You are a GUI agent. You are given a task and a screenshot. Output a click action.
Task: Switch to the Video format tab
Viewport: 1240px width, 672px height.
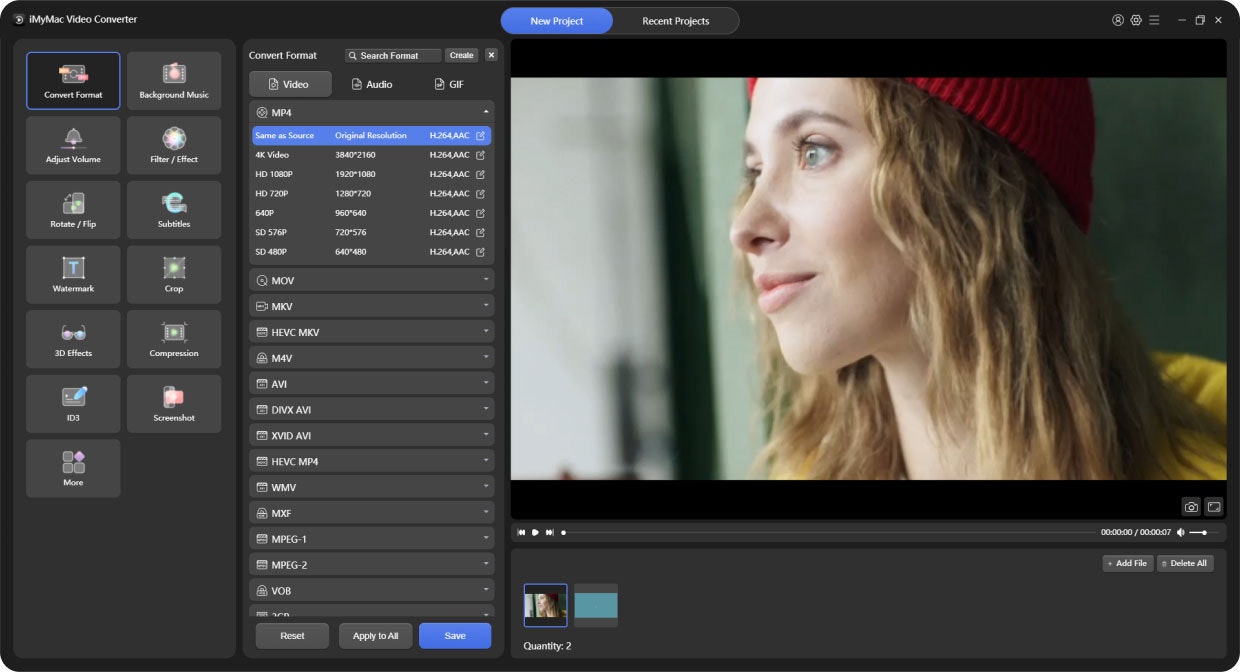pyautogui.click(x=290, y=84)
